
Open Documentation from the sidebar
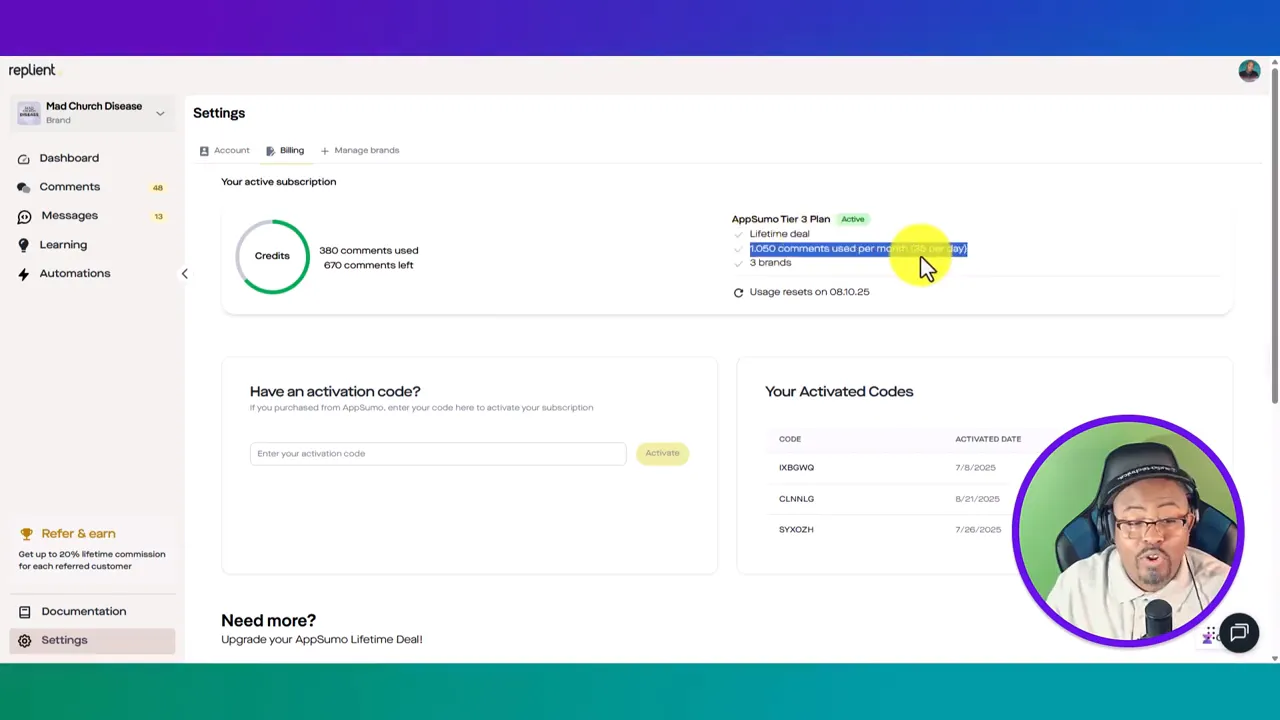click(84, 611)
